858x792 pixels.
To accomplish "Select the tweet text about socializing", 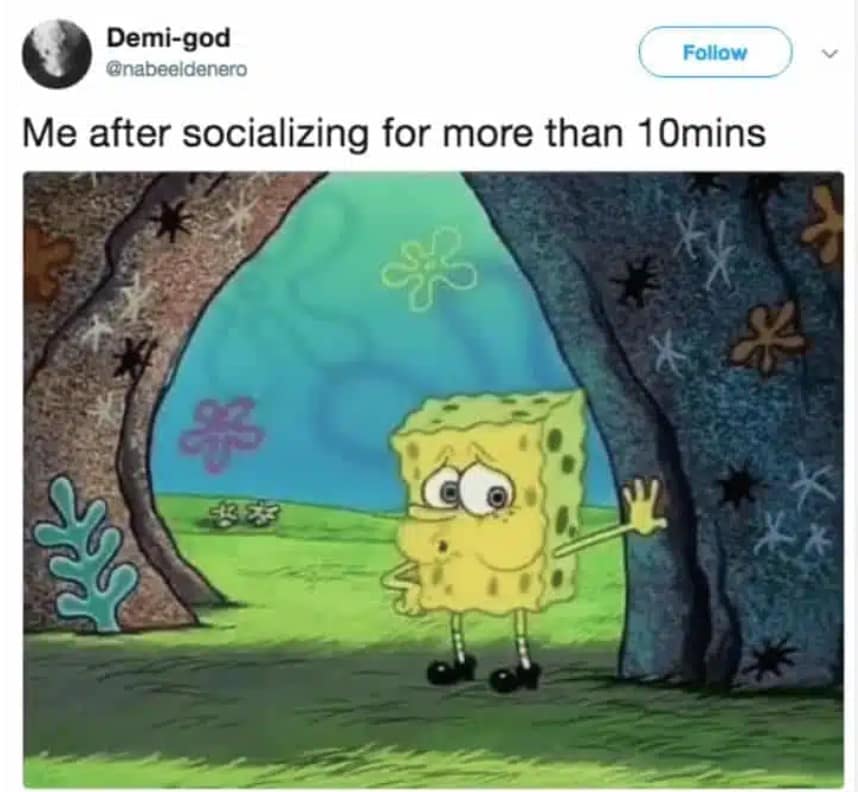I will (393, 133).
